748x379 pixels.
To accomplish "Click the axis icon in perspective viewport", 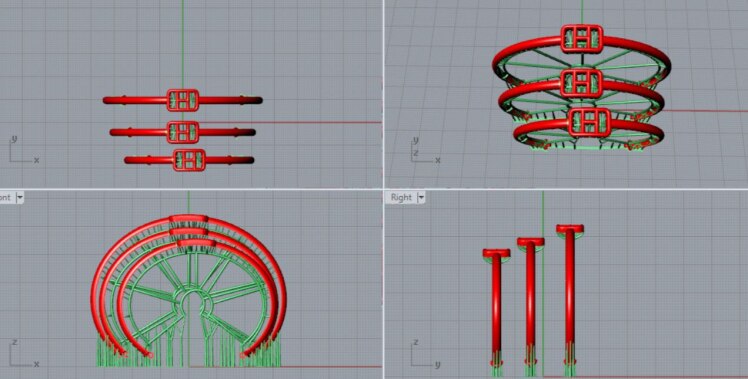I will [x=425, y=150].
